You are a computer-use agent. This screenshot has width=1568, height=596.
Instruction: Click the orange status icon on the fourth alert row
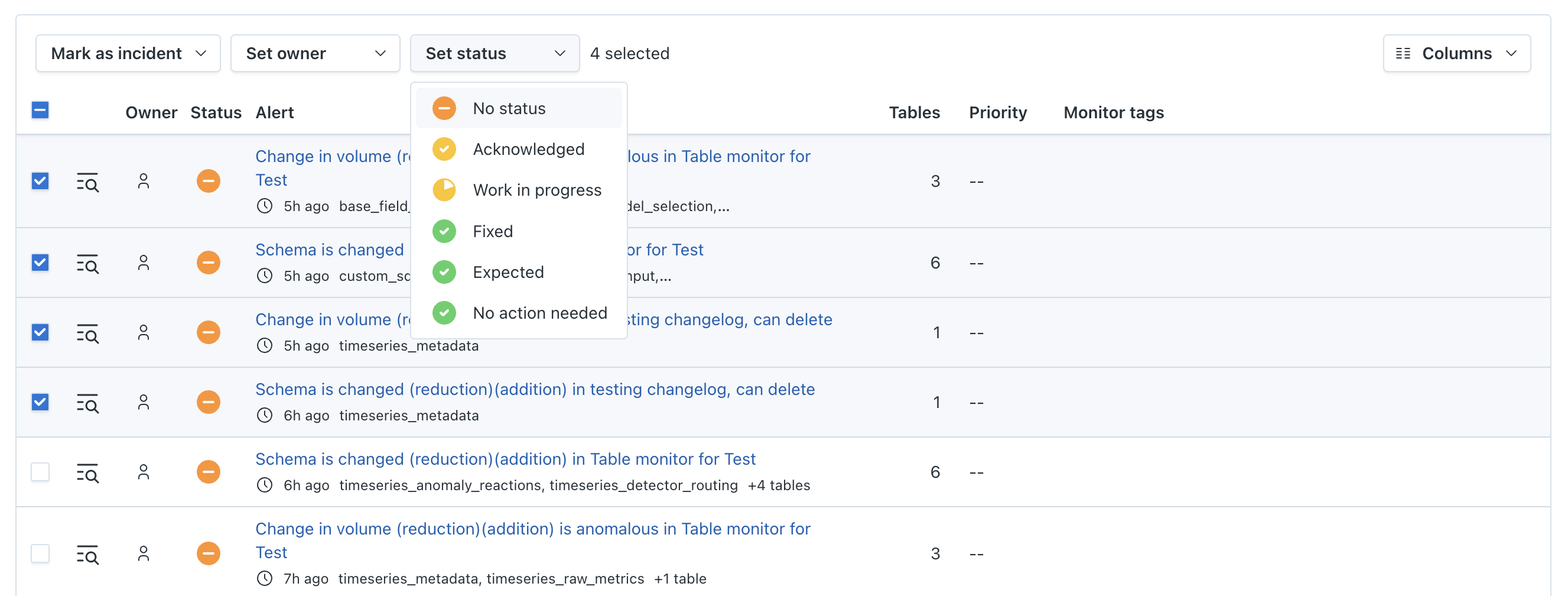click(x=208, y=402)
